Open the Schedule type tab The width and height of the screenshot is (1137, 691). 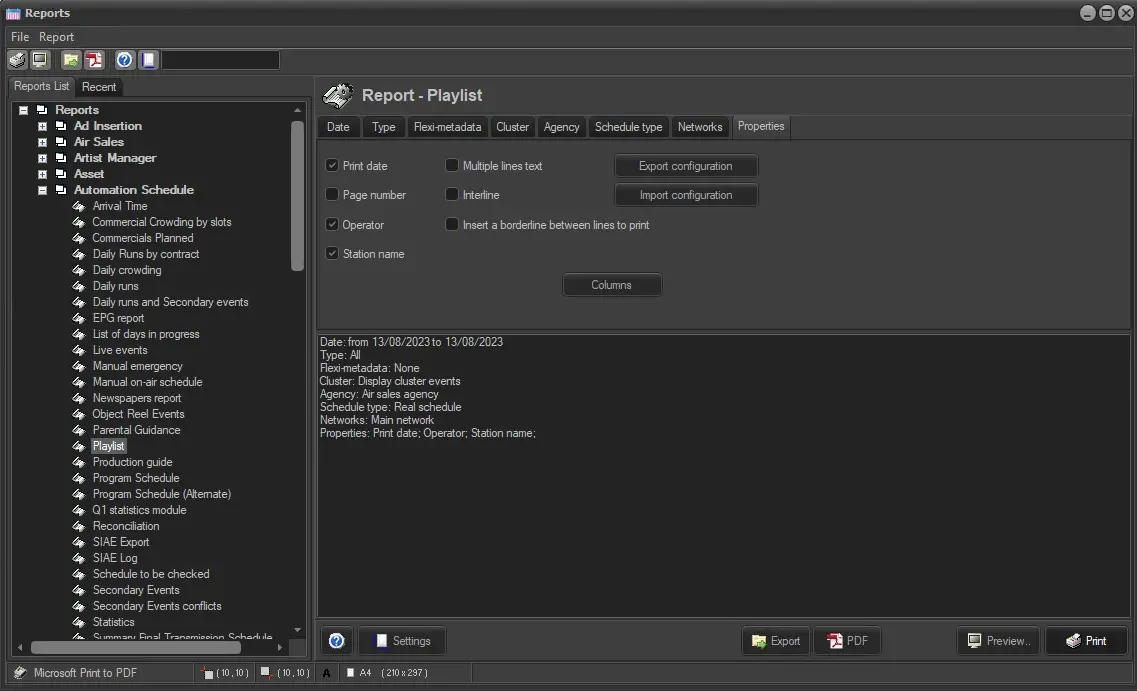(x=628, y=127)
